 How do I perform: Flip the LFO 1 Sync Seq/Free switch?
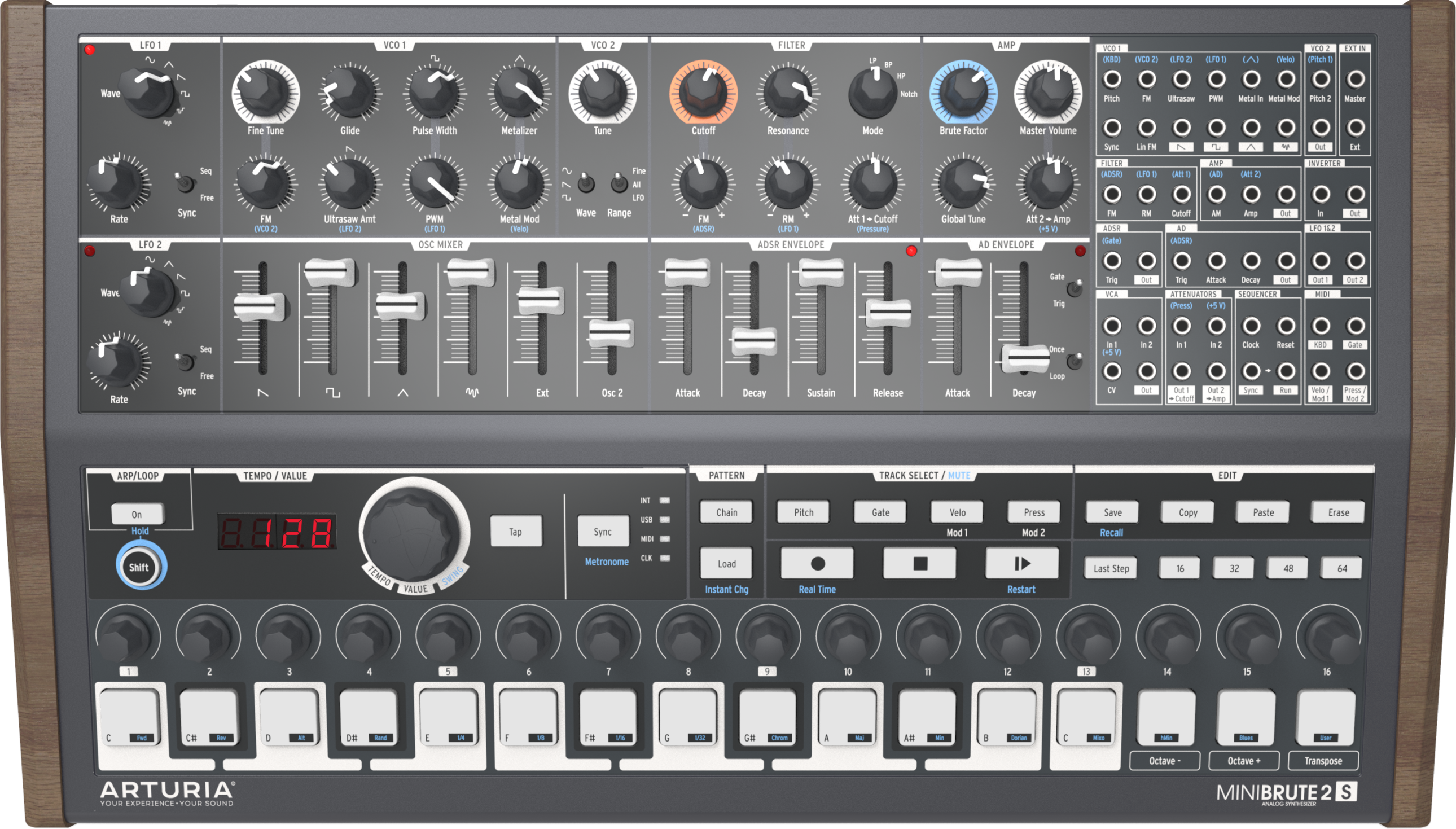tap(185, 183)
